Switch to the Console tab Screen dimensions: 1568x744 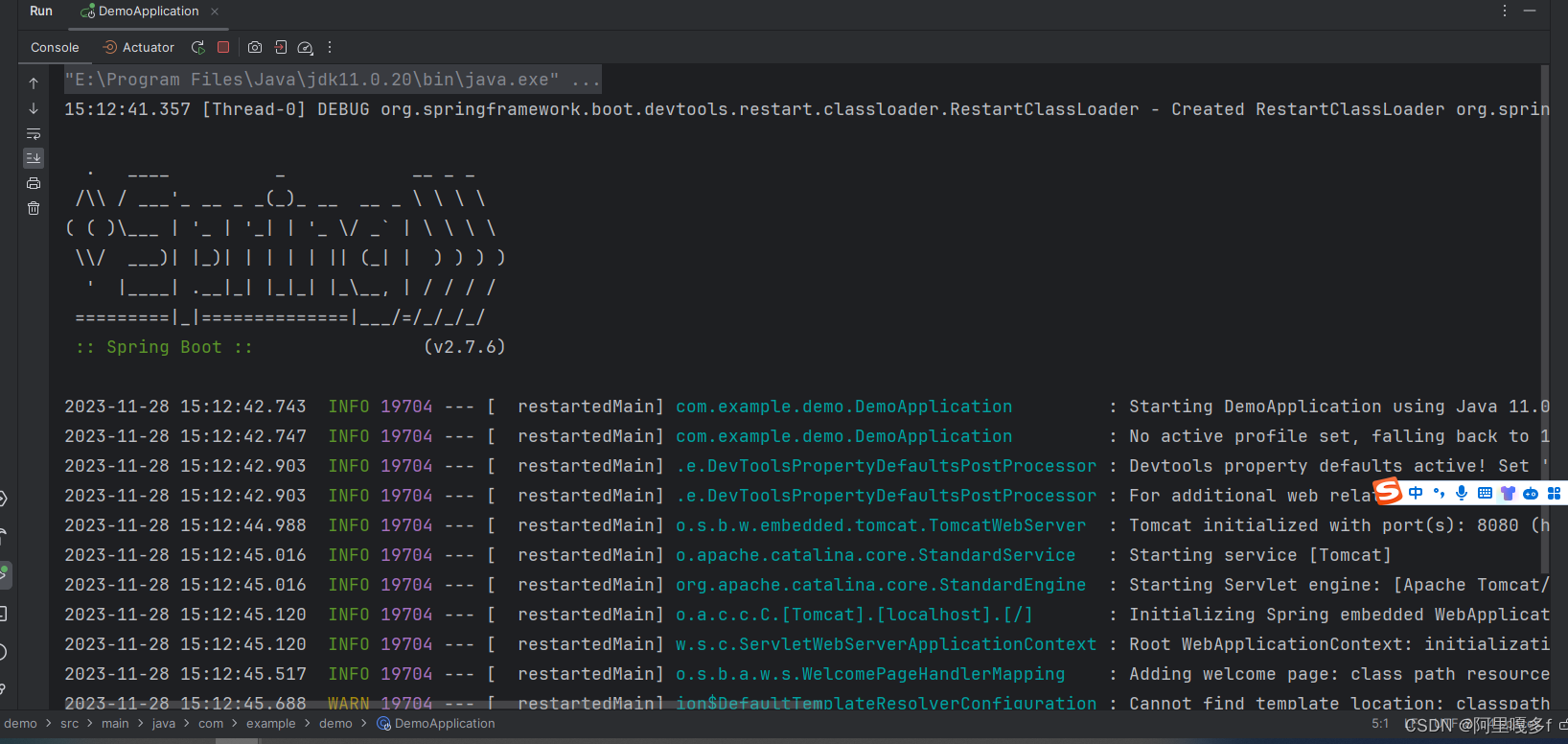[x=55, y=47]
